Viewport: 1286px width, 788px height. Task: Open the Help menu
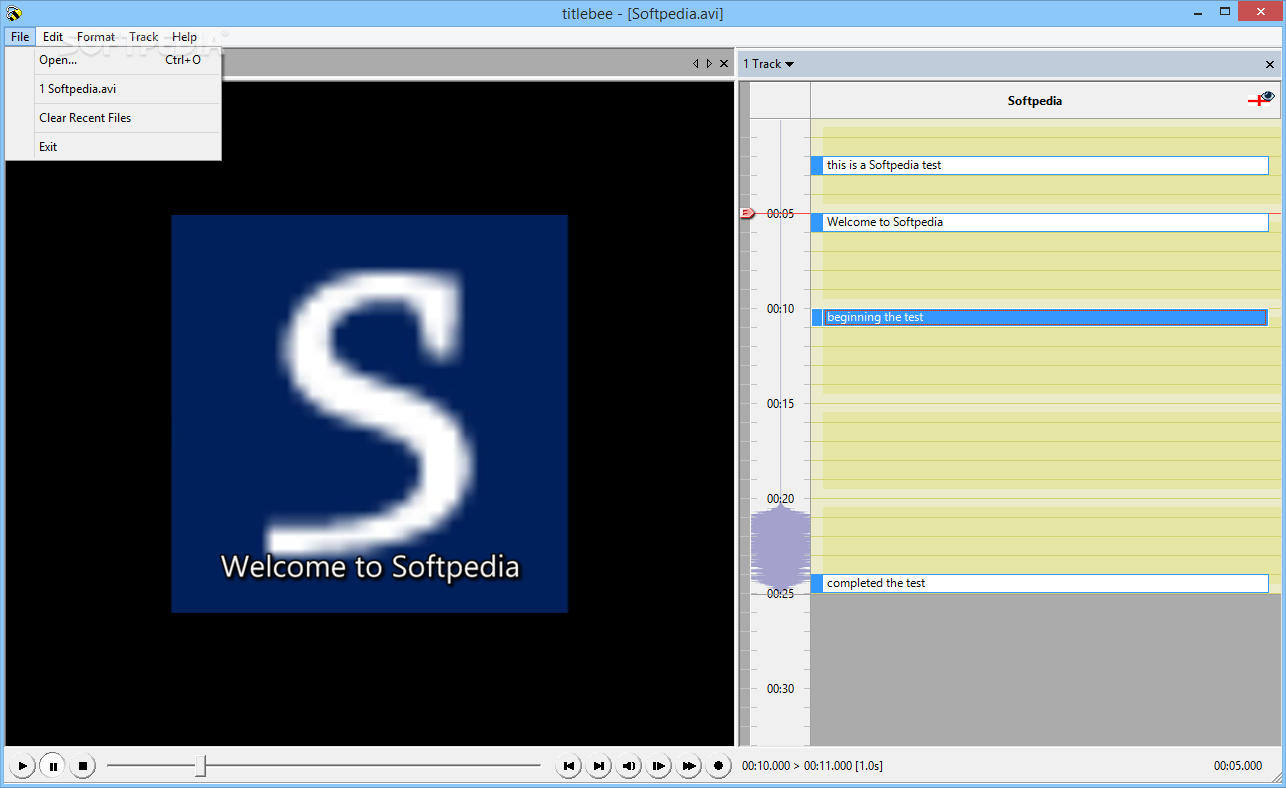pos(184,37)
